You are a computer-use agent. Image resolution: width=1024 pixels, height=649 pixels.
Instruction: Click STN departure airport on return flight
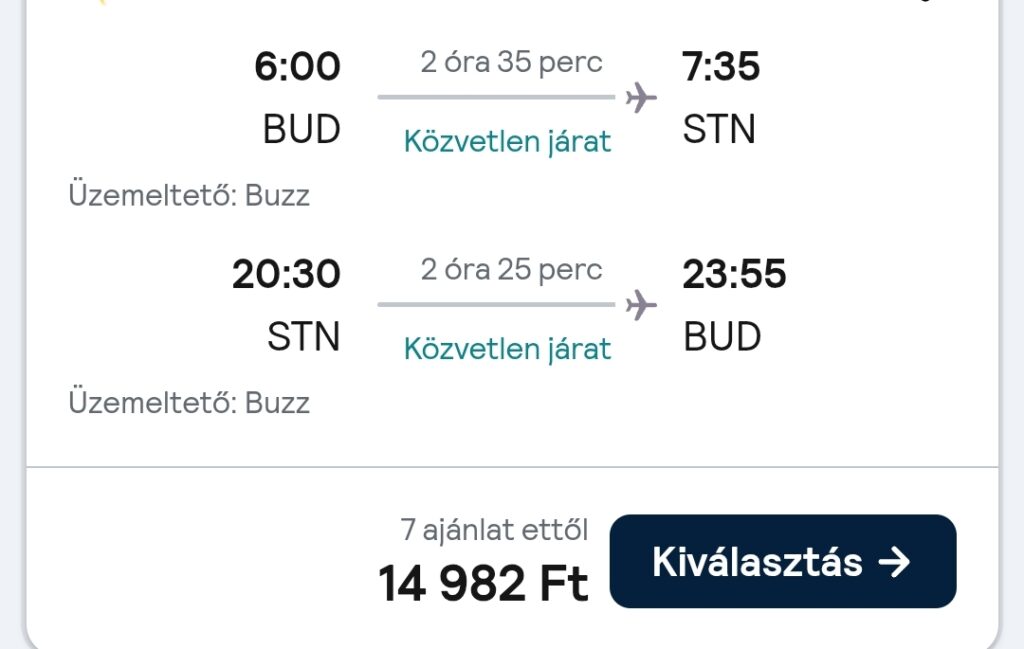tap(304, 337)
